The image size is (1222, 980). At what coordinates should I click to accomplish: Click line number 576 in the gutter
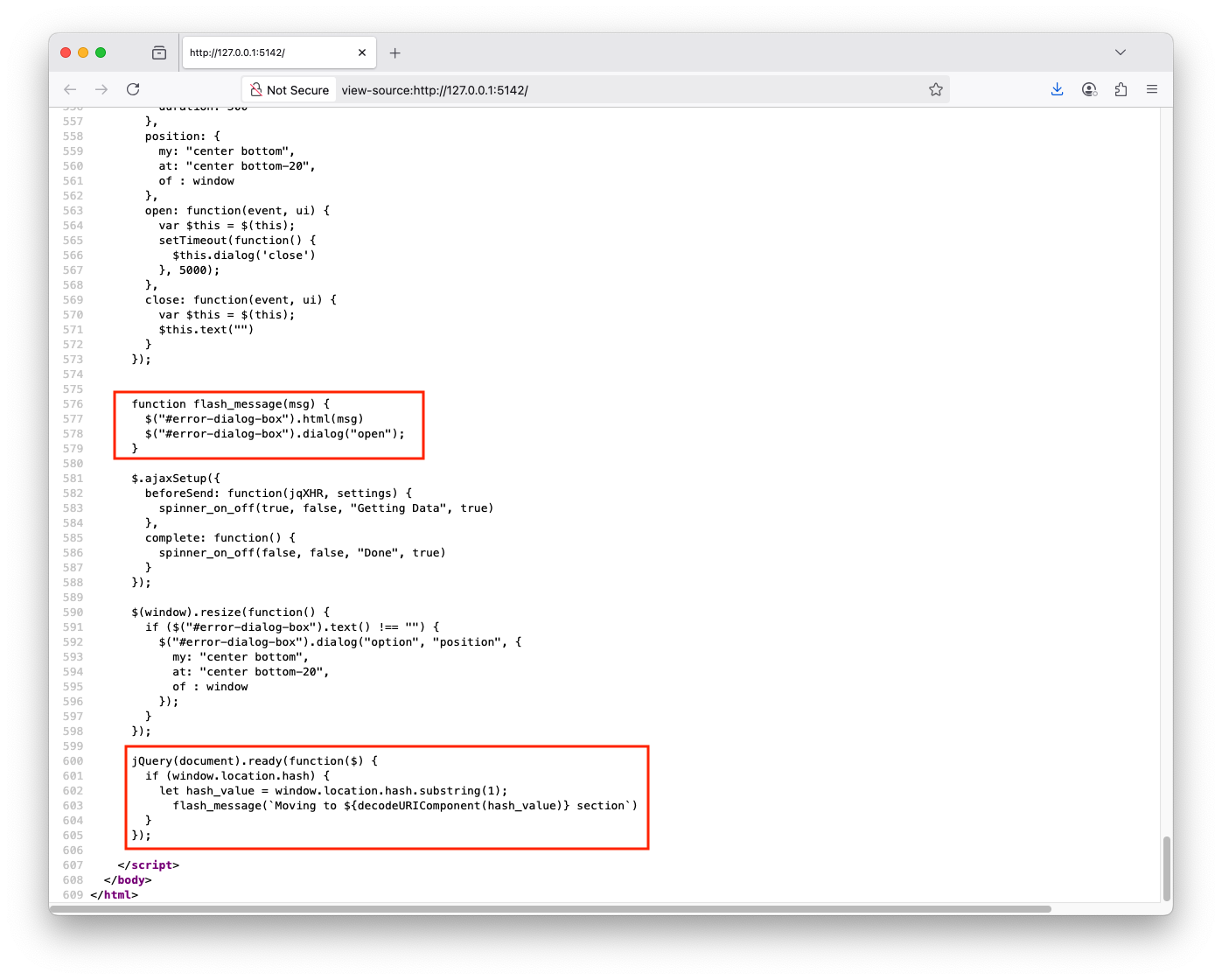point(73,404)
